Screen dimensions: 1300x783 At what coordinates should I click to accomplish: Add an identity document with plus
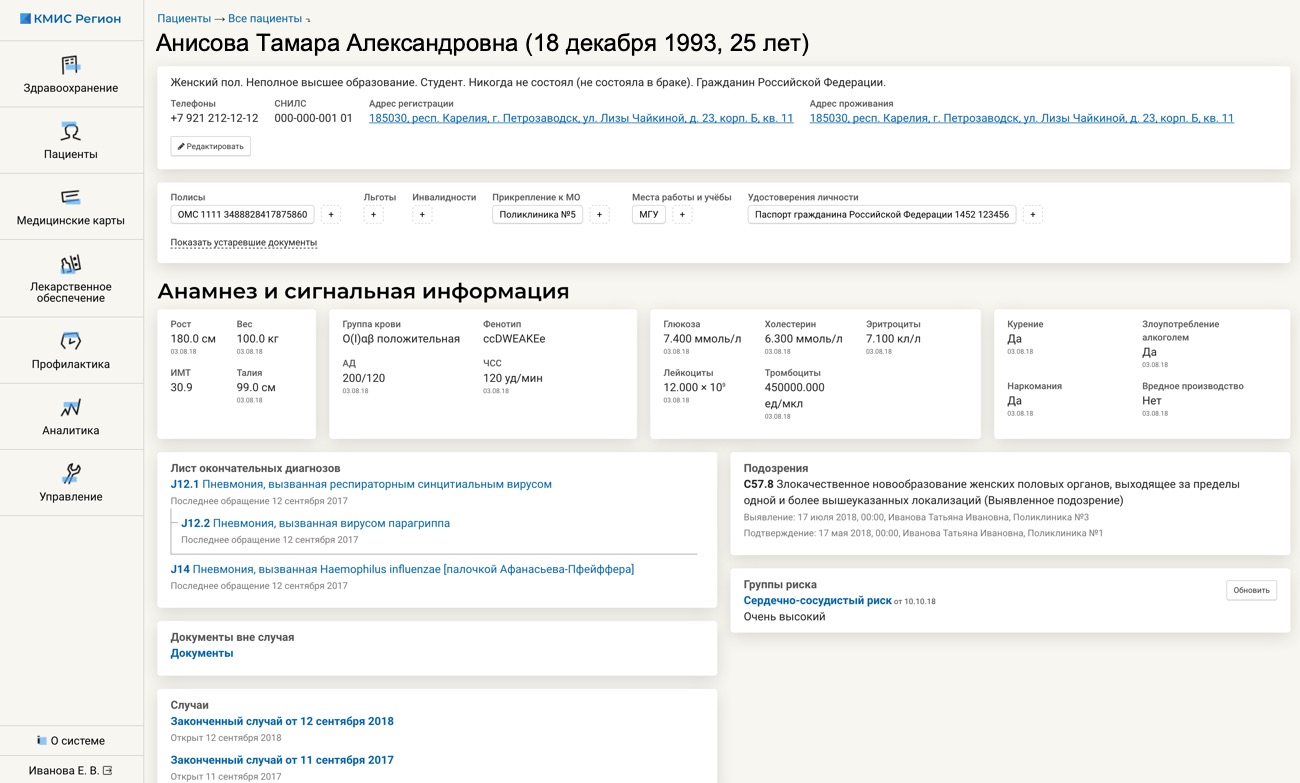(x=1033, y=215)
